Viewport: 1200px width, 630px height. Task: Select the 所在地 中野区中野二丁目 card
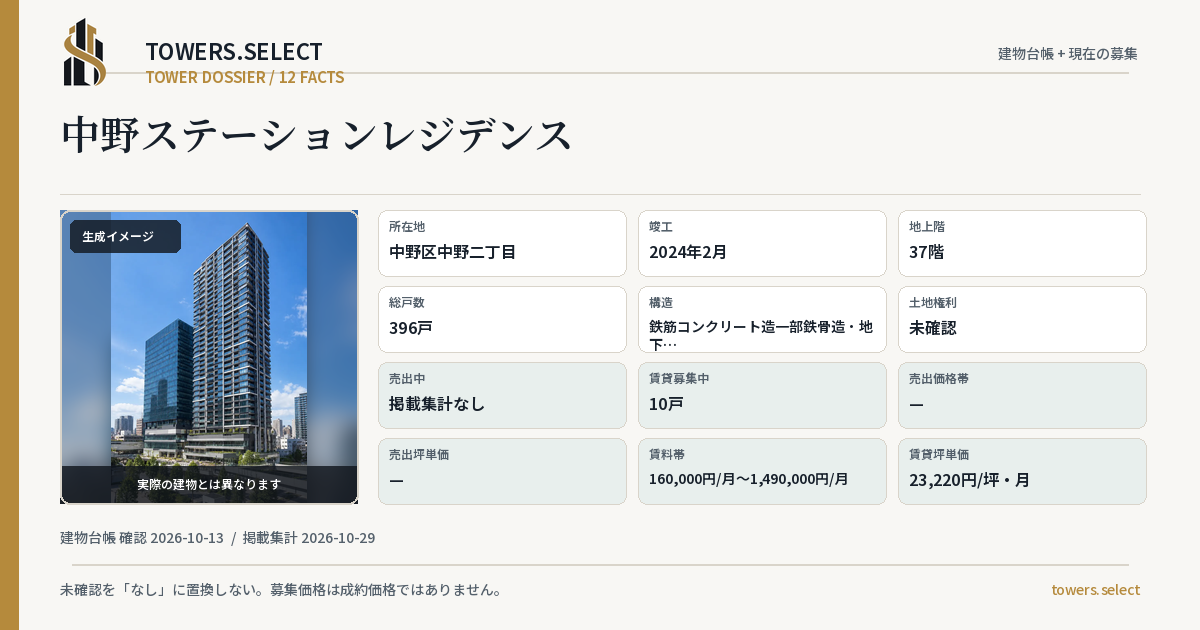click(502, 243)
